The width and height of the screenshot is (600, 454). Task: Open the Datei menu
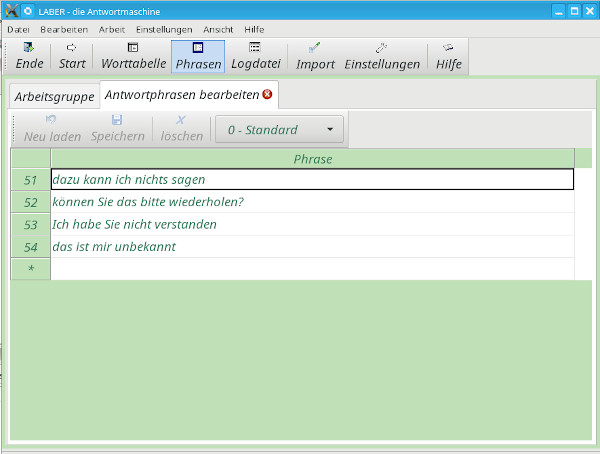click(x=18, y=29)
